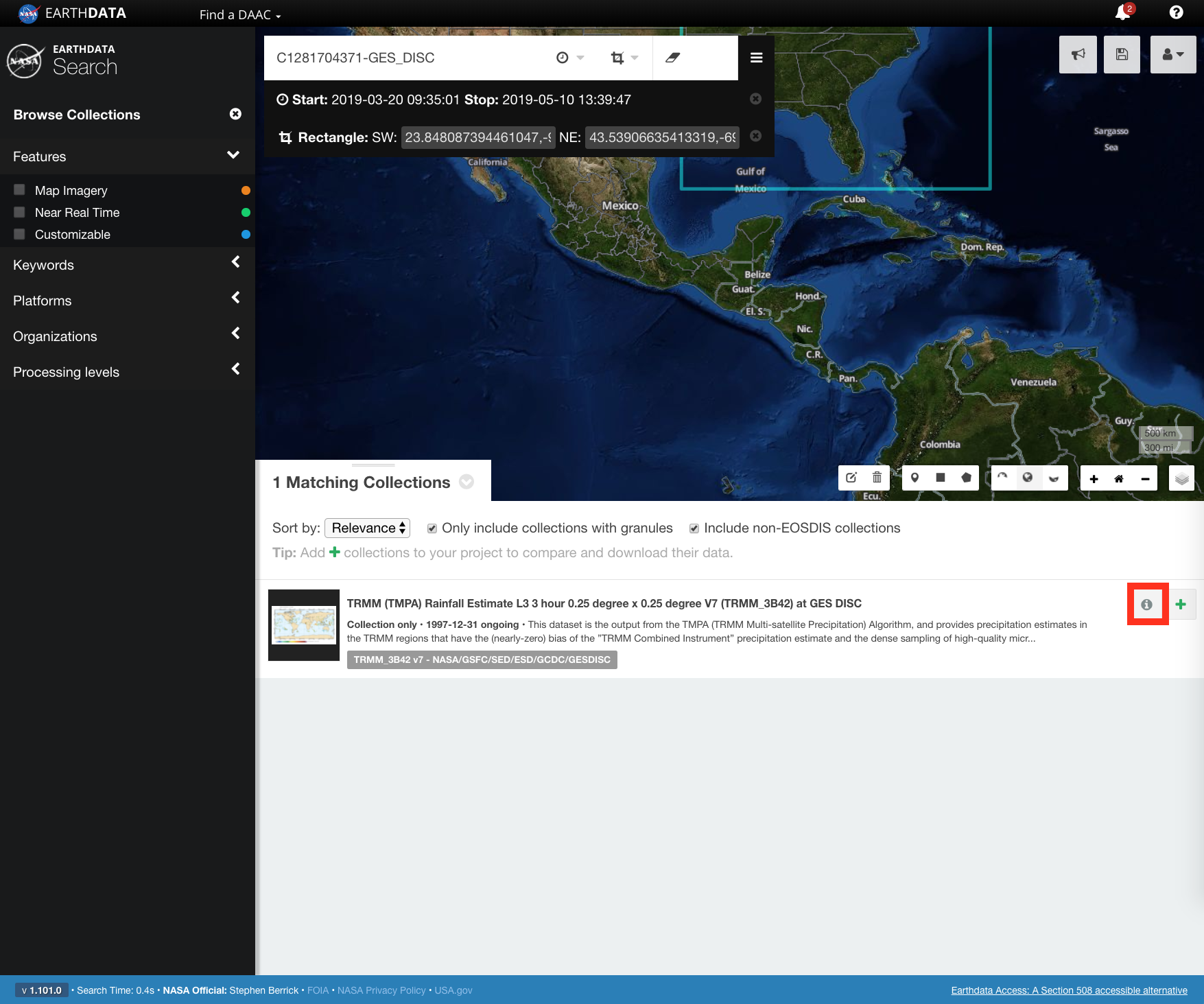
Task: View TRMM collection details info icon
Action: tap(1146, 605)
